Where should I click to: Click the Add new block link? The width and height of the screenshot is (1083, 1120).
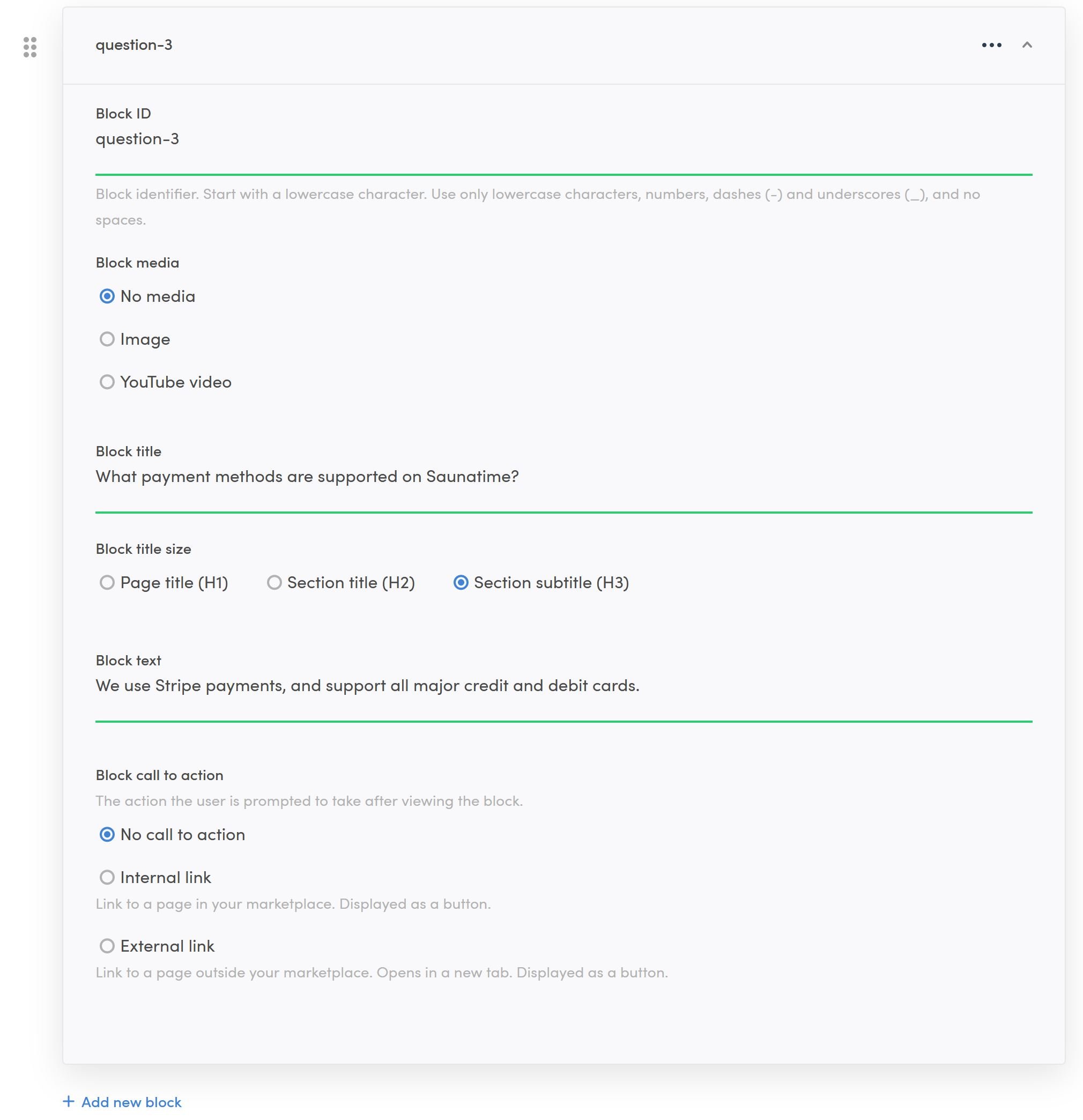(131, 1102)
